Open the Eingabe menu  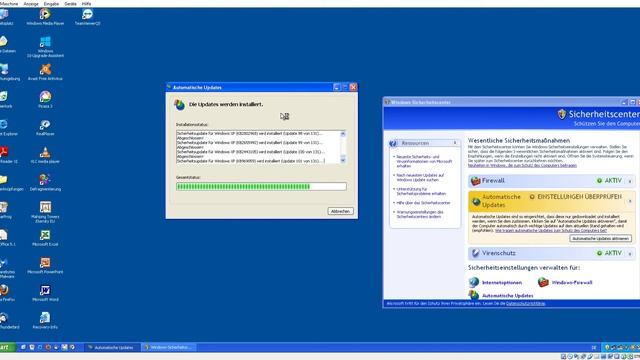click(51, 4)
